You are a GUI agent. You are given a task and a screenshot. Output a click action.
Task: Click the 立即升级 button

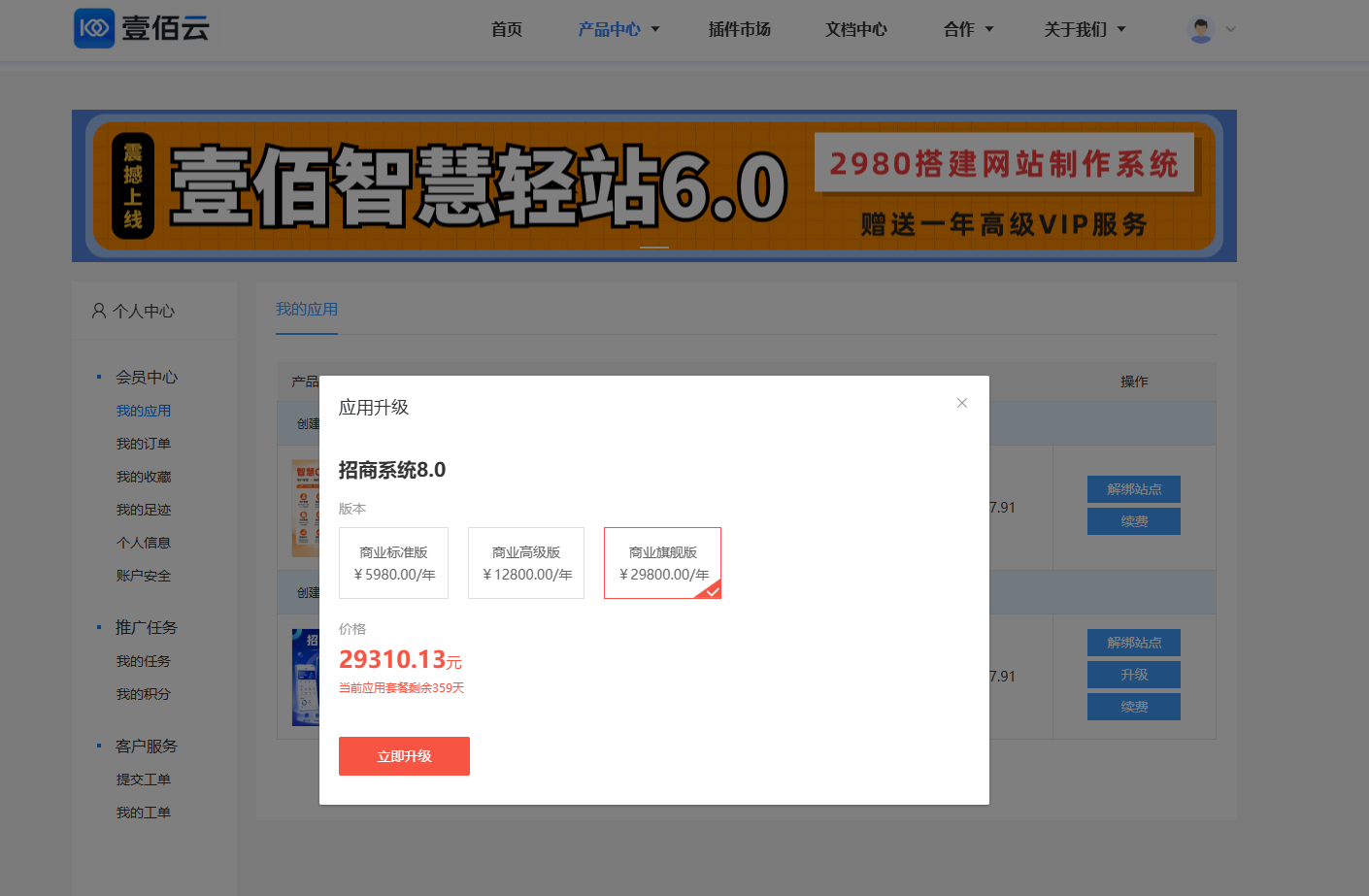pyautogui.click(x=404, y=756)
